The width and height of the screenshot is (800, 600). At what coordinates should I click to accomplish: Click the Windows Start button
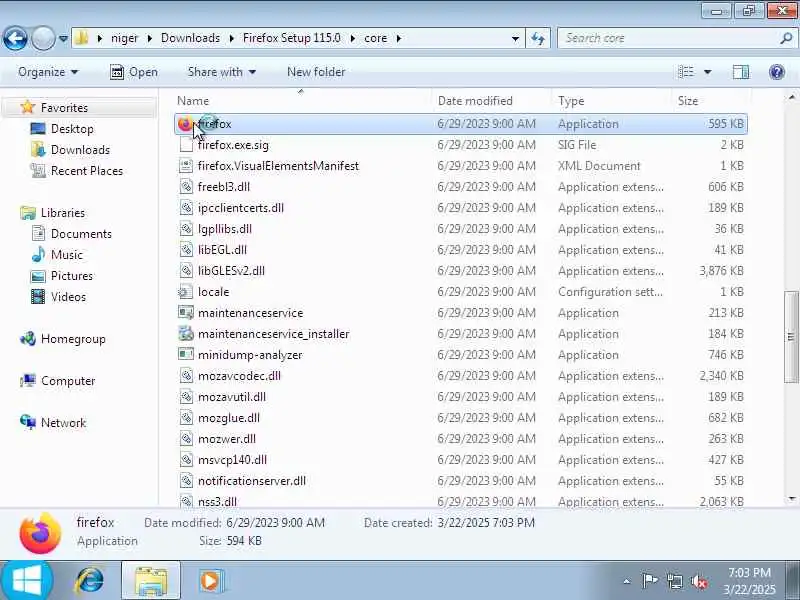tap(27, 581)
